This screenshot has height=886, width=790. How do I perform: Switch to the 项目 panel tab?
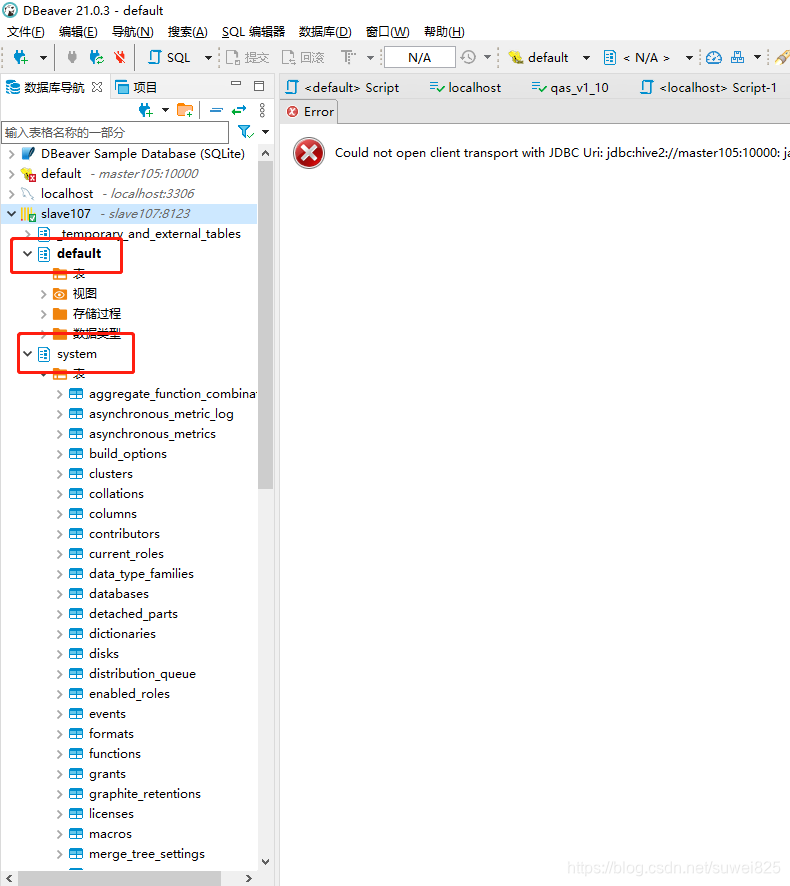pyautogui.click(x=136, y=87)
